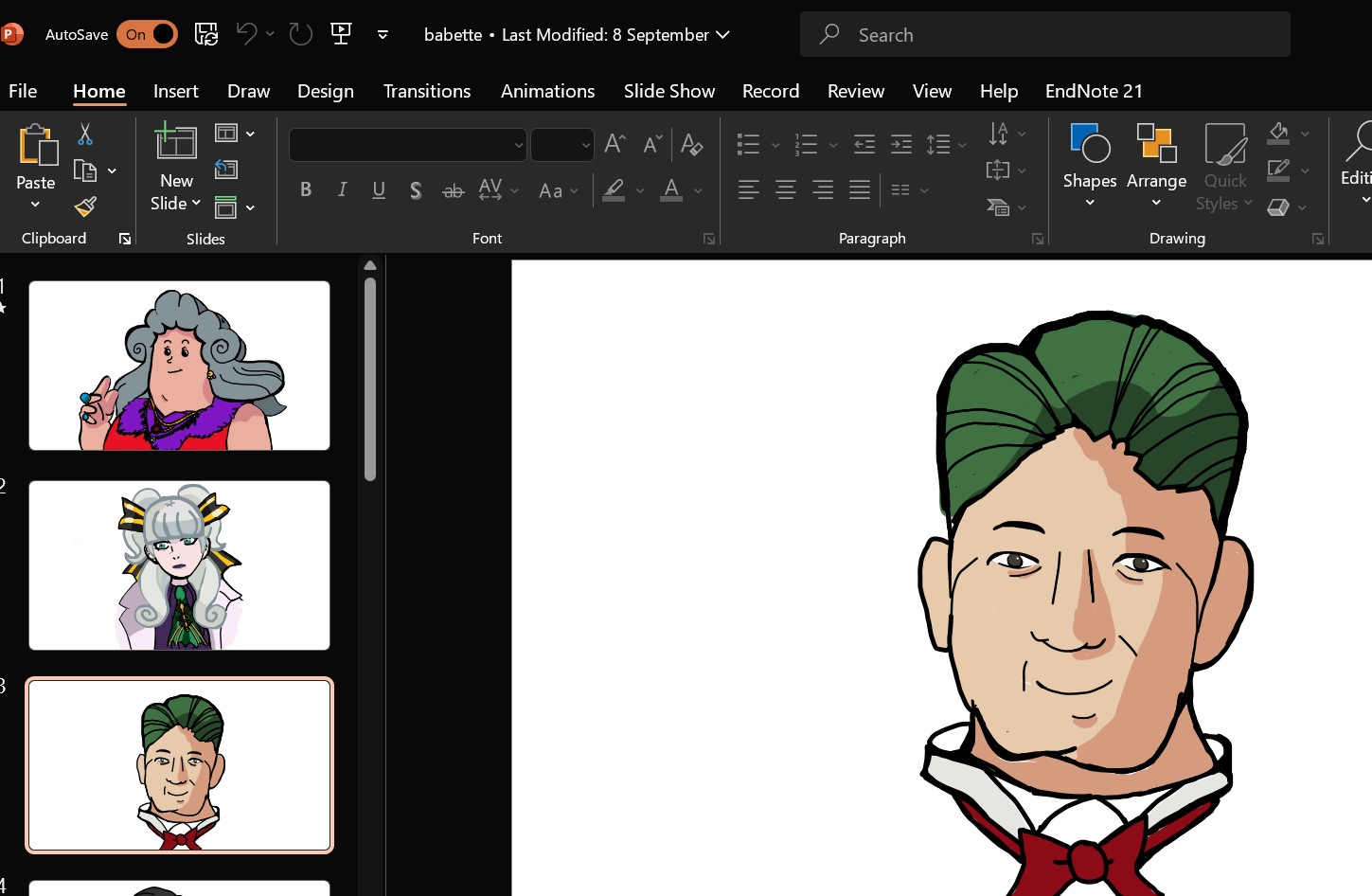The height and width of the screenshot is (896, 1372).
Task: Open the File menu
Action: [x=23, y=91]
